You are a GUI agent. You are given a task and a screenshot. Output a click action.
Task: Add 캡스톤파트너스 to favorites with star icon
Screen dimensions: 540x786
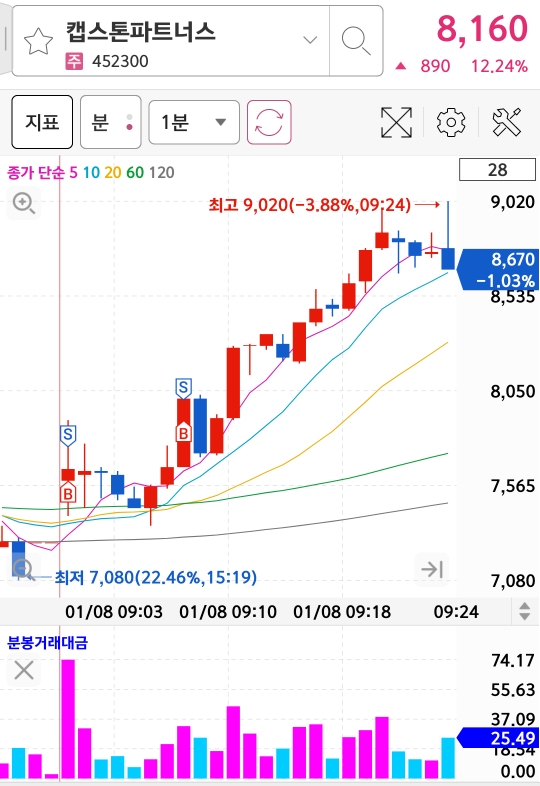(38, 41)
